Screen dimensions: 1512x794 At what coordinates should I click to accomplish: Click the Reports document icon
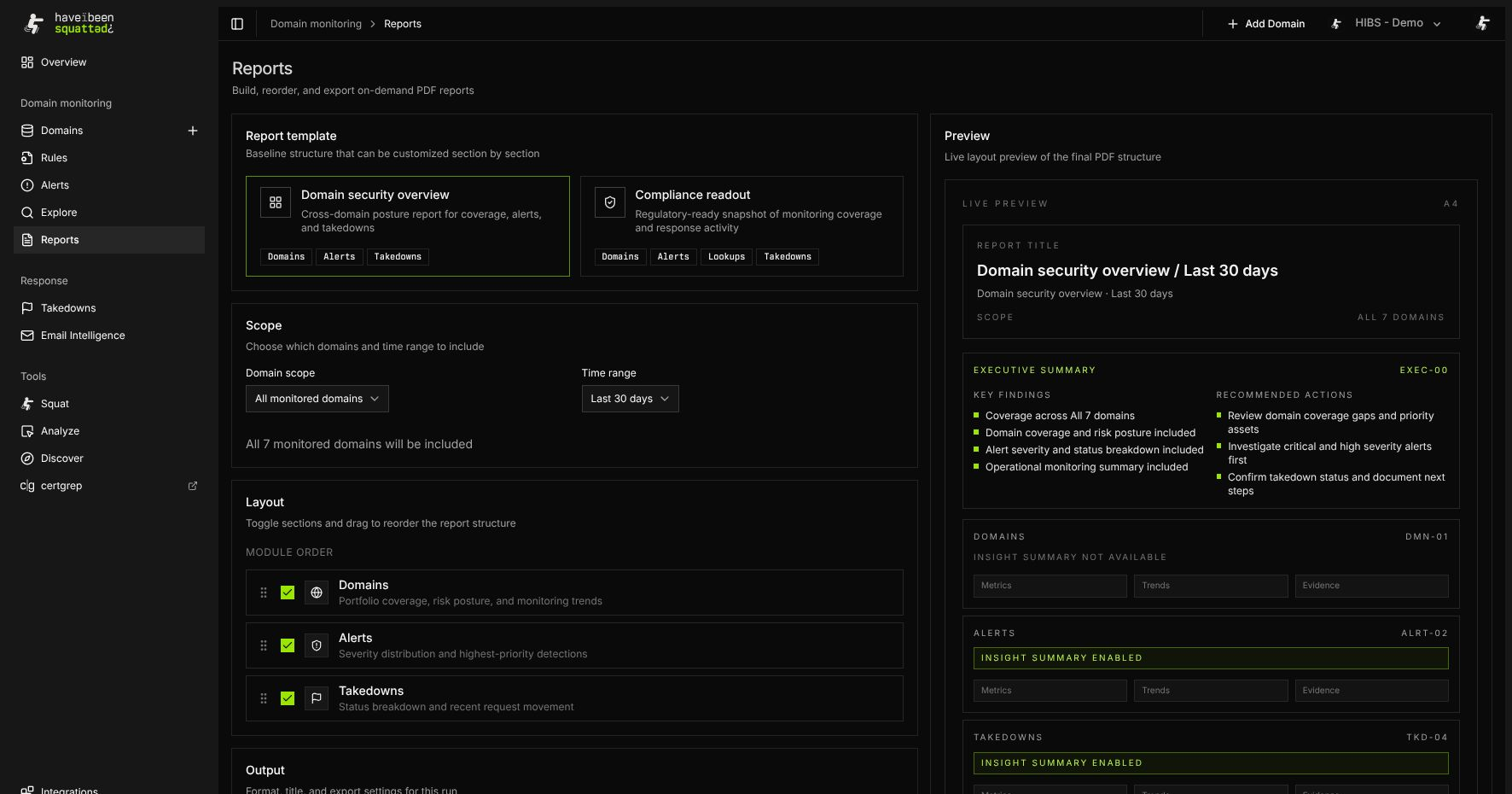pos(27,240)
